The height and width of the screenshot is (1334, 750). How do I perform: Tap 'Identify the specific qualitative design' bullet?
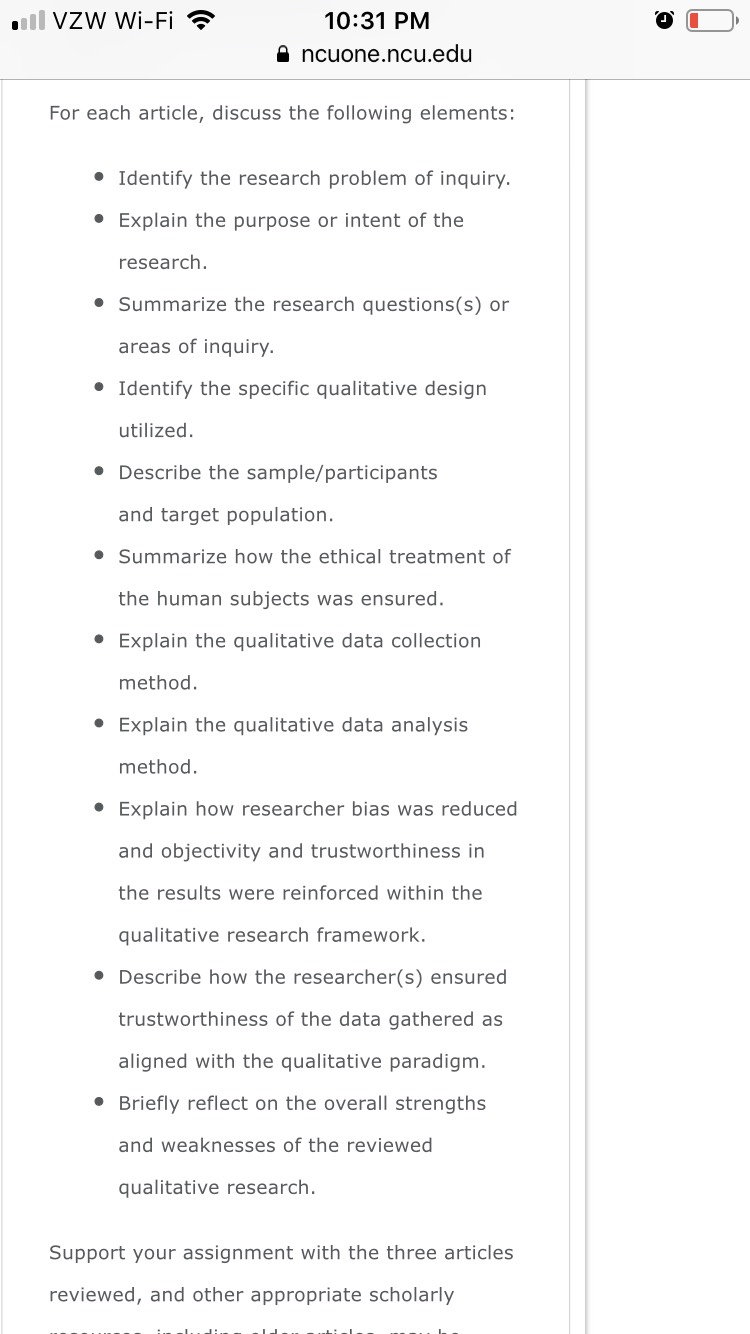302,409
